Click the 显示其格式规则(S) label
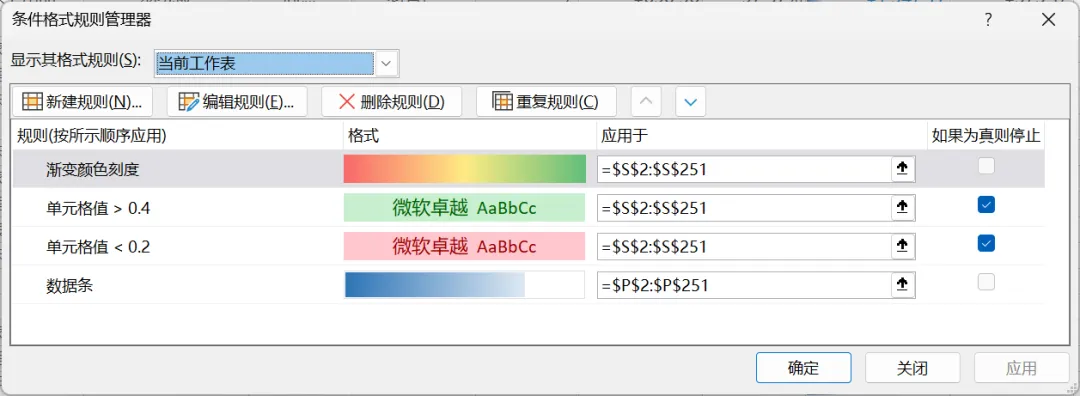Image resolution: width=1080 pixels, height=396 pixels. point(76,61)
